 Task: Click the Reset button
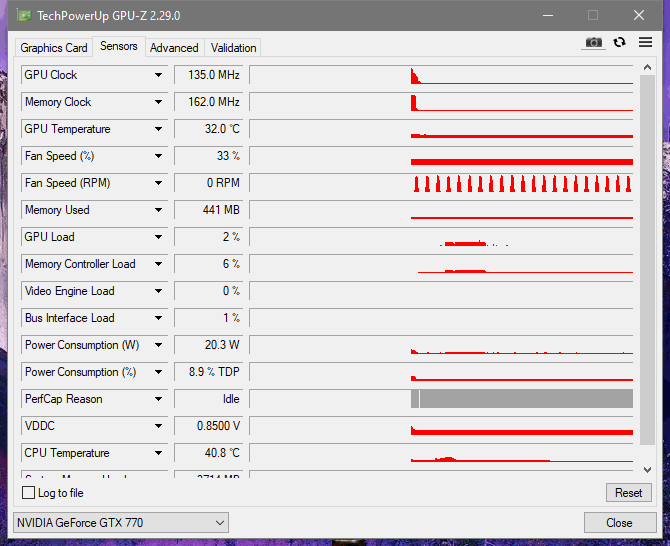(628, 493)
